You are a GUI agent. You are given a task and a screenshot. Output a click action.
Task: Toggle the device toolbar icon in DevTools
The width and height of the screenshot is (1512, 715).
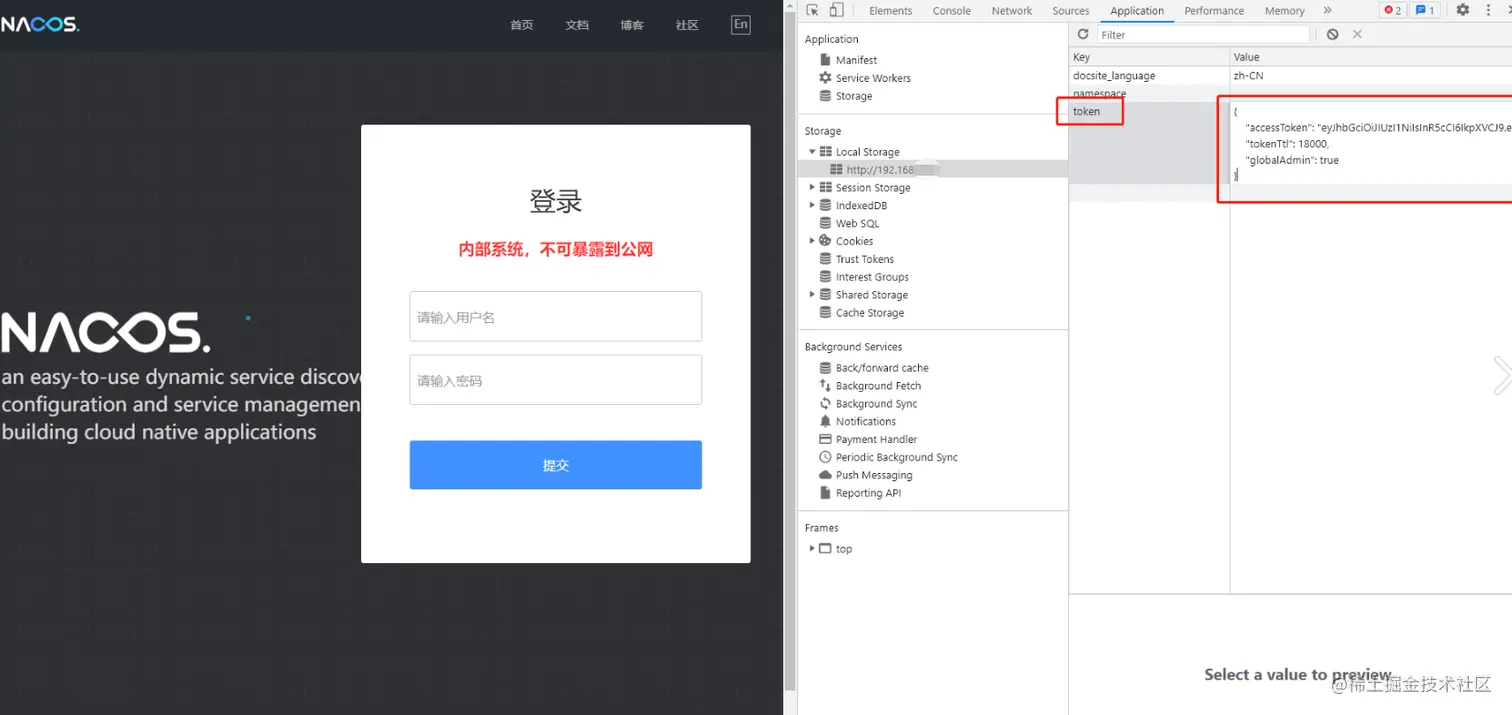point(836,10)
